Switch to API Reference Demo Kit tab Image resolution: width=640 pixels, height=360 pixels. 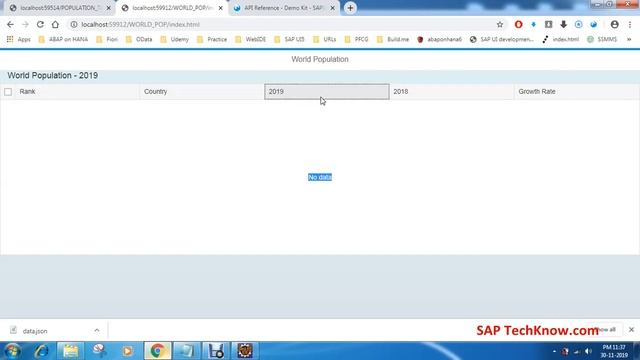(284, 8)
